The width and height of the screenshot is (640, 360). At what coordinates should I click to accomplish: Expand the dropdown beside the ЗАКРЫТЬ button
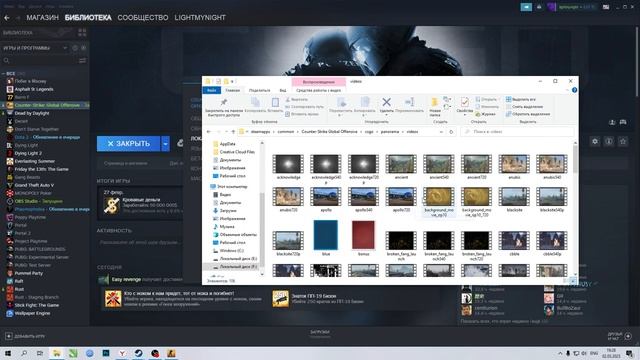(165, 144)
